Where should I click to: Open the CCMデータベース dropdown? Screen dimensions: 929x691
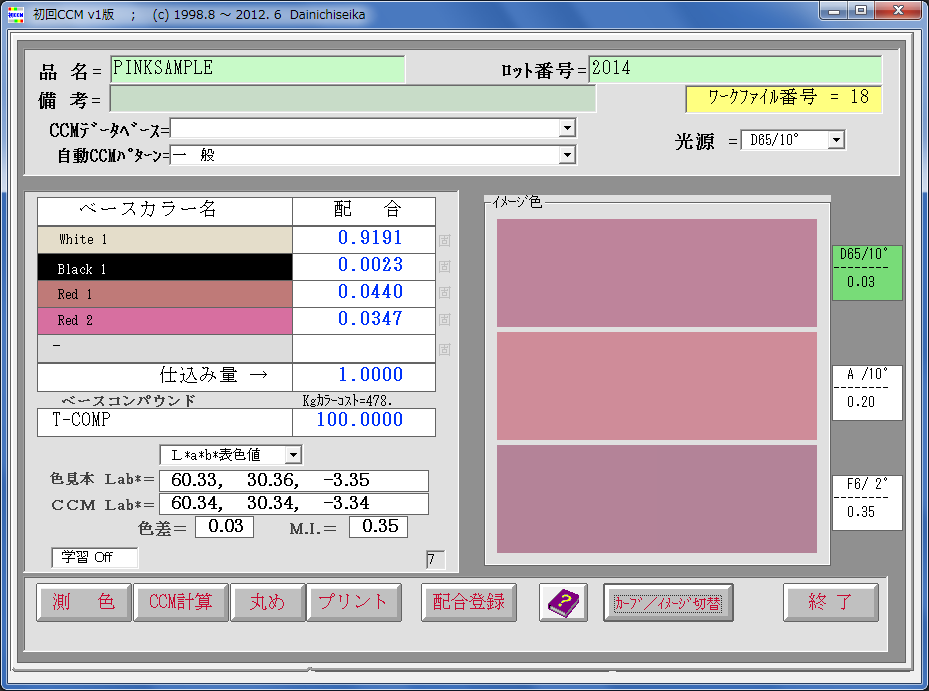point(567,128)
